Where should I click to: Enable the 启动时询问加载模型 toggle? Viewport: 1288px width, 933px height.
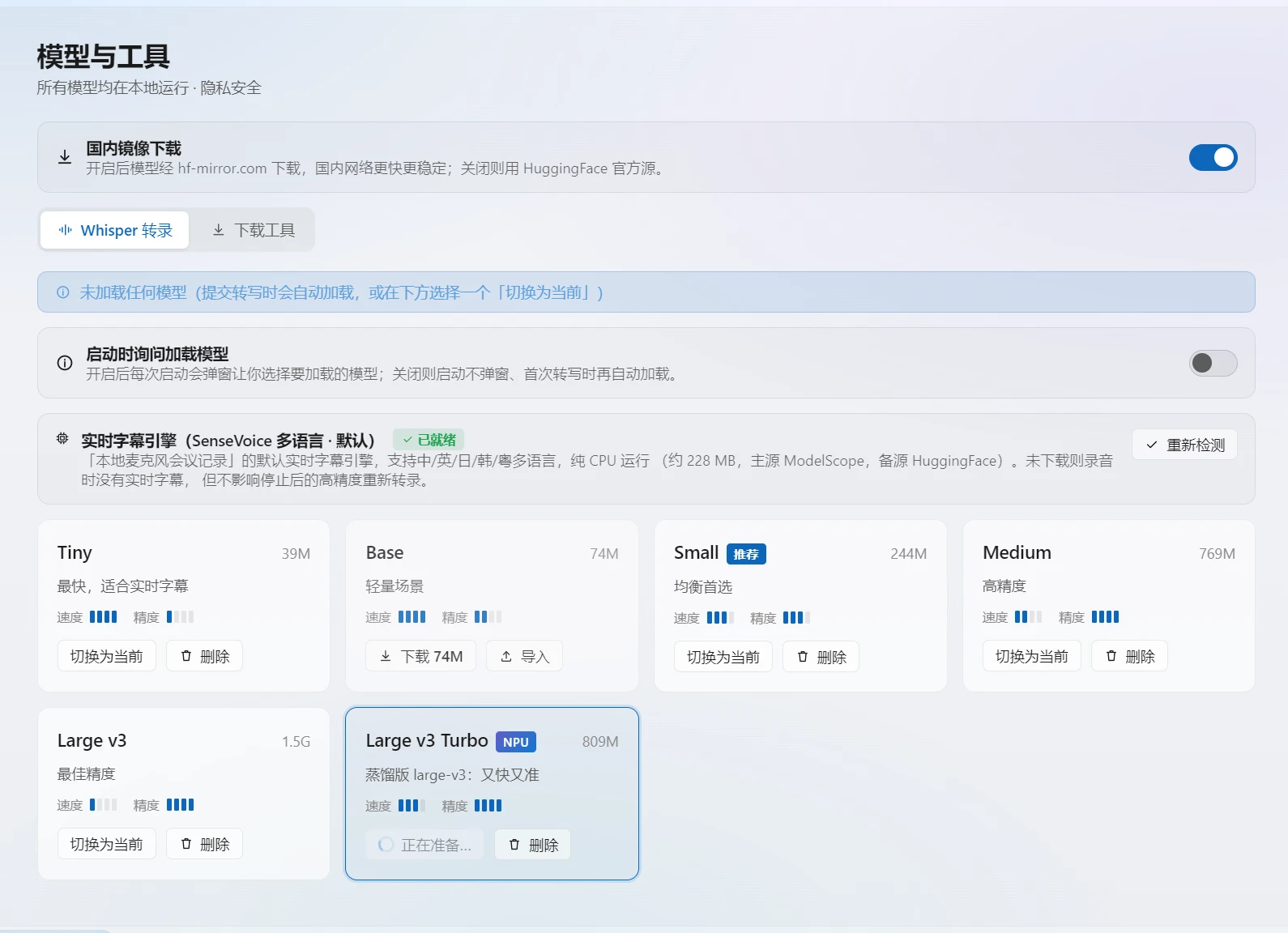point(1213,363)
